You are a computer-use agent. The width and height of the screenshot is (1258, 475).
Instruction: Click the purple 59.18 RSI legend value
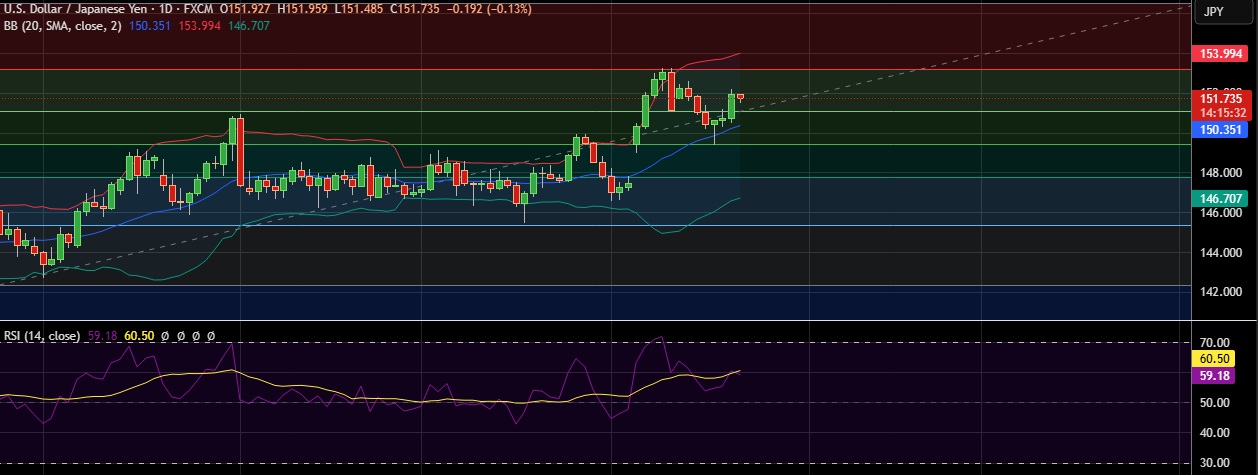click(101, 337)
